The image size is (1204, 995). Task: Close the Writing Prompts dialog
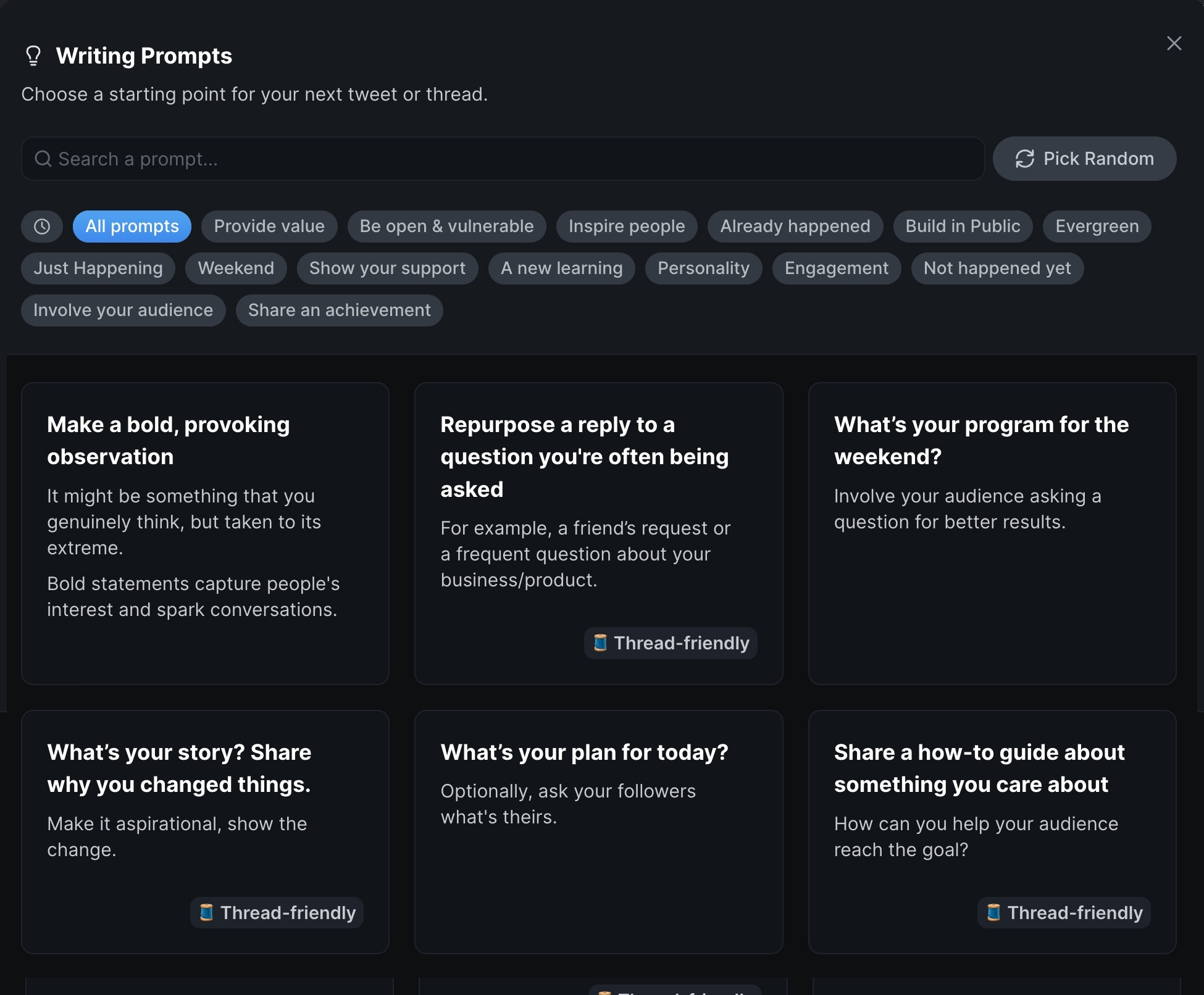pyautogui.click(x=1174, y=43)
